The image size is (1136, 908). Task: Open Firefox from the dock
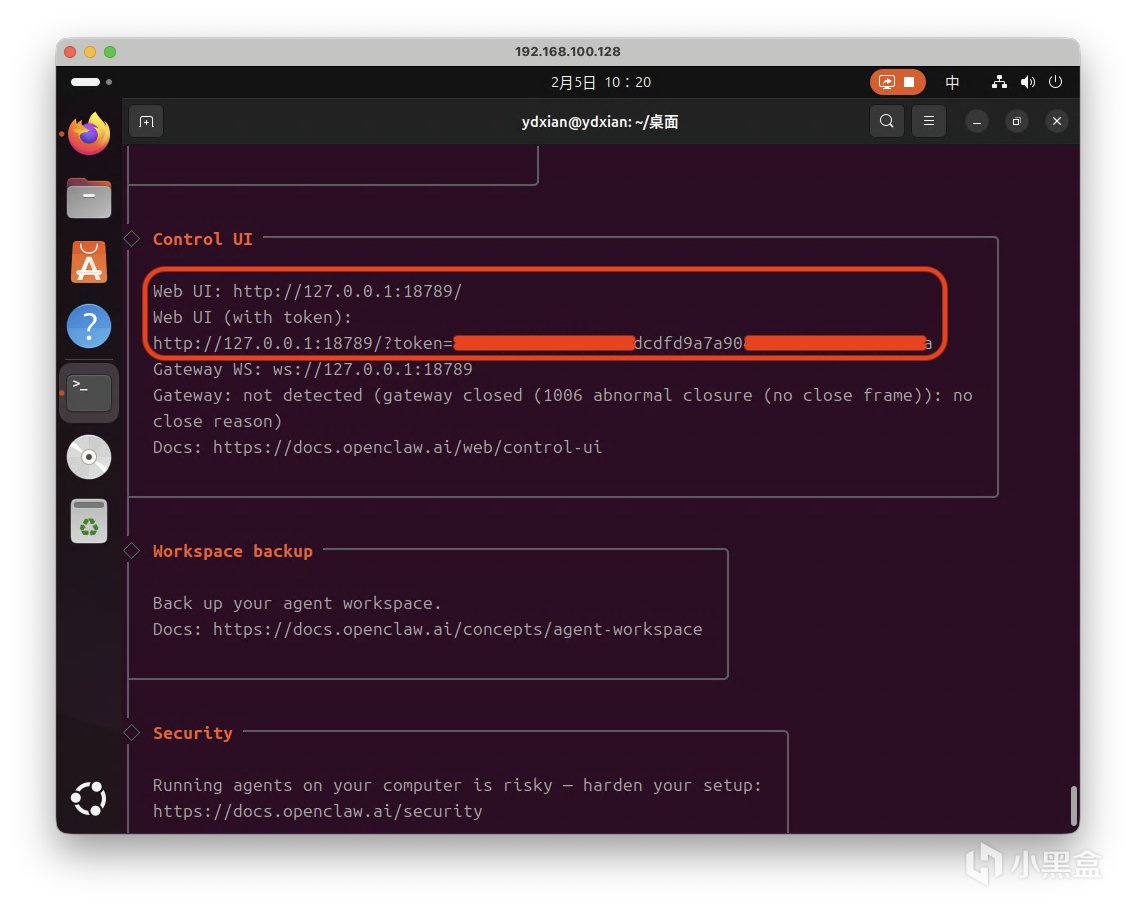[x=89, y=134]
